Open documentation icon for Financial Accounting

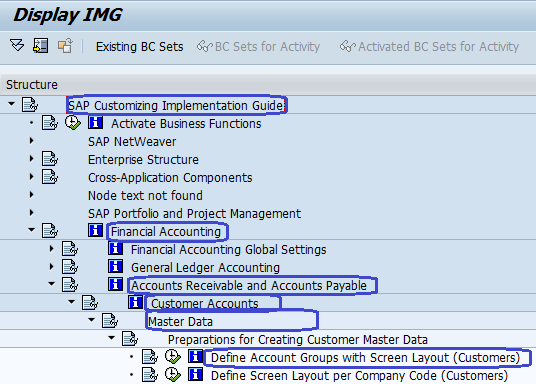click(x=50, y=230)
